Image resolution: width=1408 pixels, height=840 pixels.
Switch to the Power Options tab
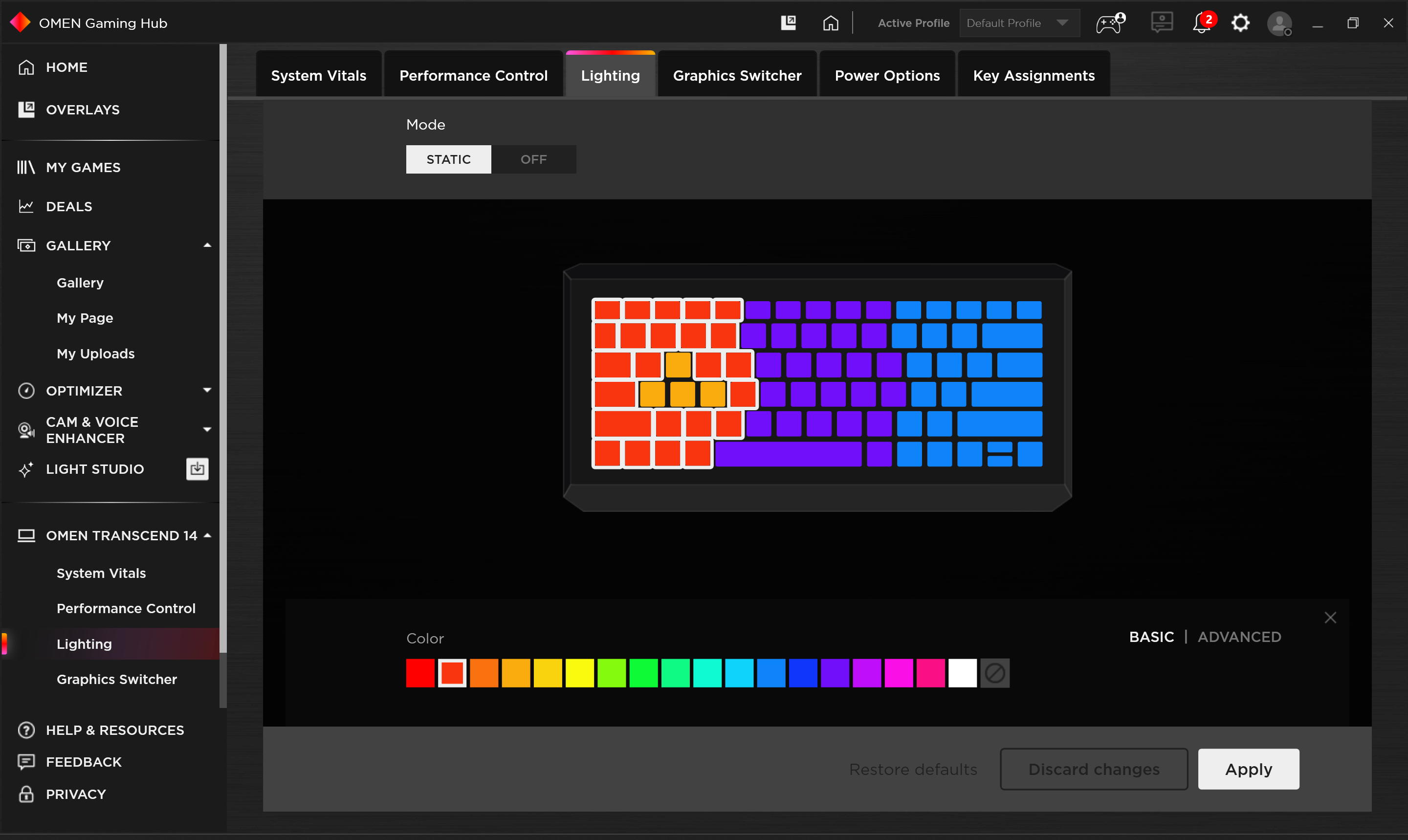click(887, 75)
